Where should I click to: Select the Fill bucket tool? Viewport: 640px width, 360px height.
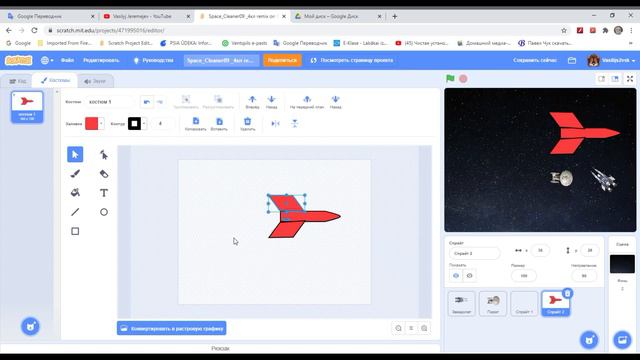(75, 193)
